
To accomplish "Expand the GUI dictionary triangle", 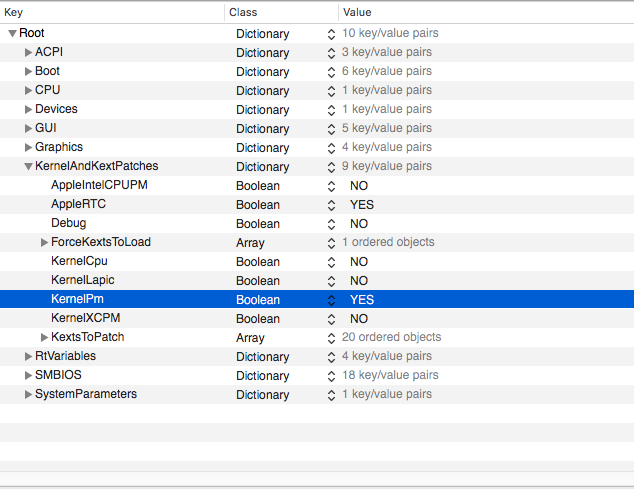I will 28,129.
